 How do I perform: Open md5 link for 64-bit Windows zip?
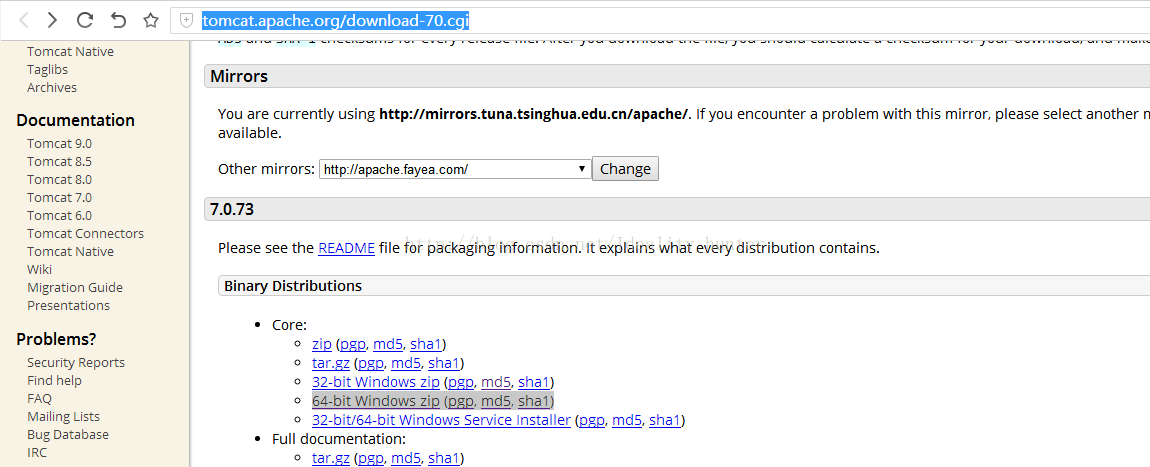click(x=496, y=401)
